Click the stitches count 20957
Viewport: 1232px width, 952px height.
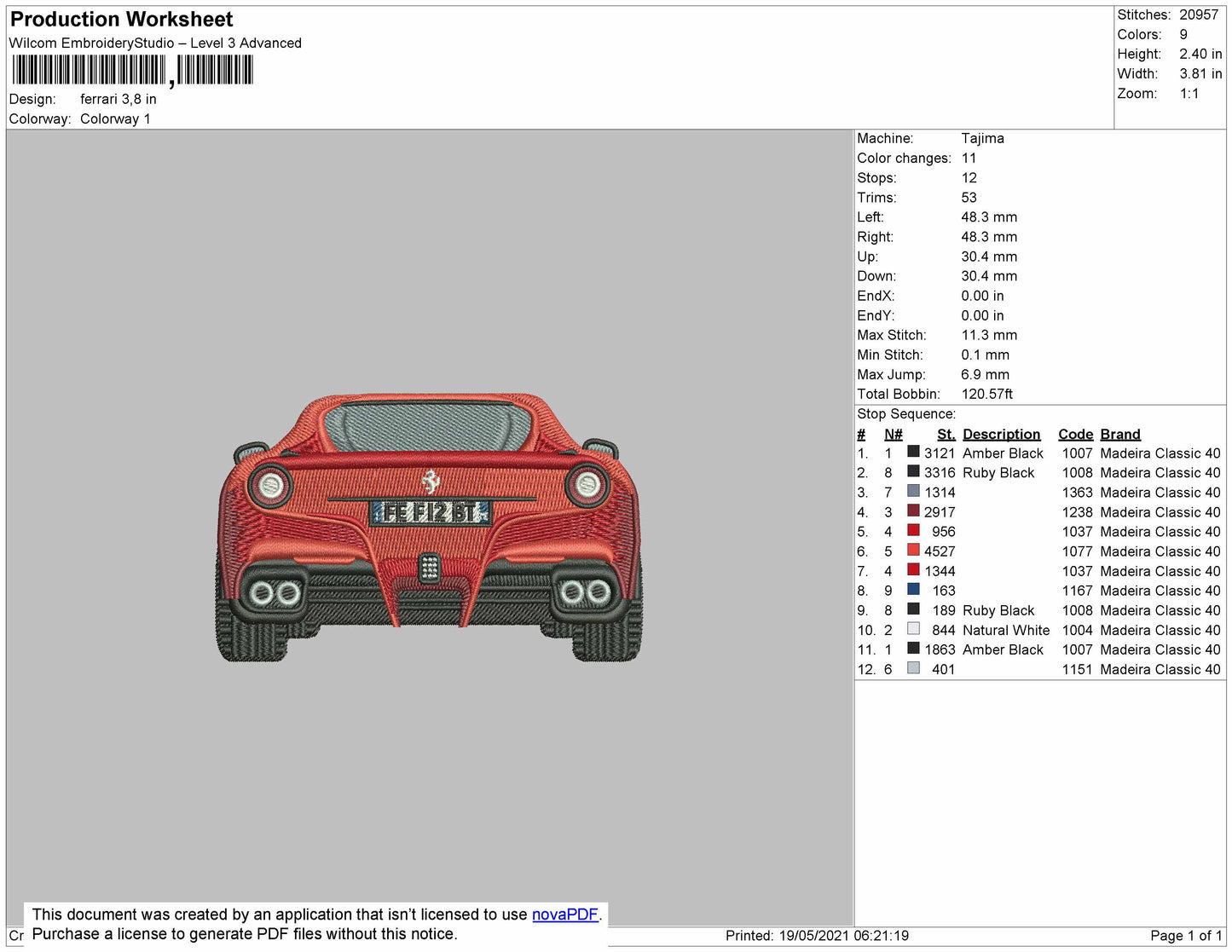[x=1199, y=14]
